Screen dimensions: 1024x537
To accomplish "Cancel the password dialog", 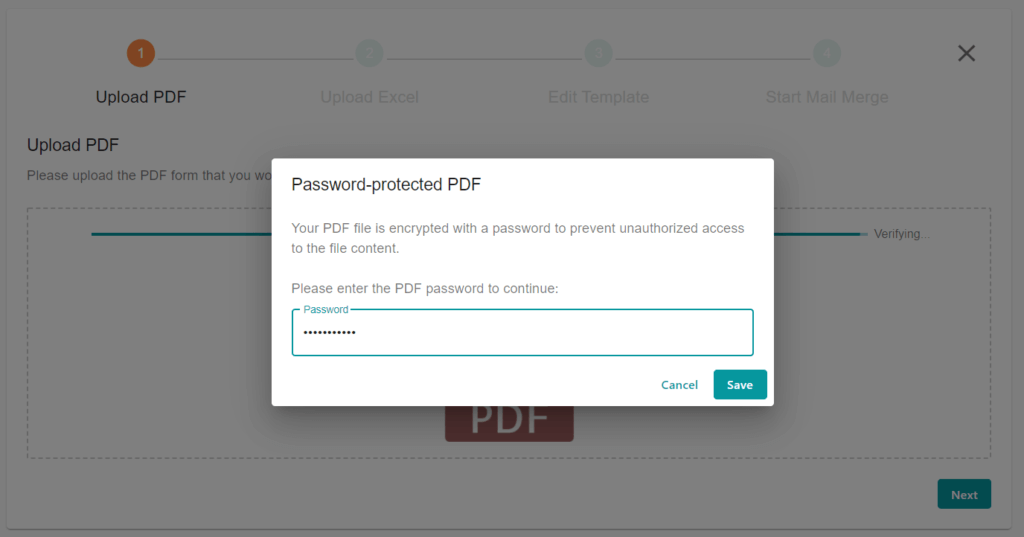I will pos(679,385).
